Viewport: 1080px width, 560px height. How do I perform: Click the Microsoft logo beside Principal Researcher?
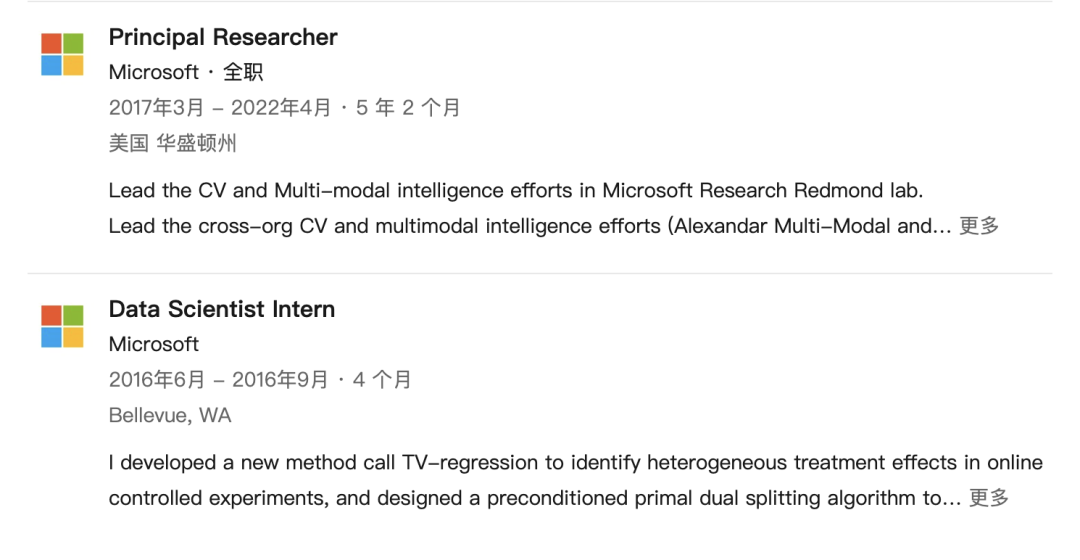pos(62,54)
